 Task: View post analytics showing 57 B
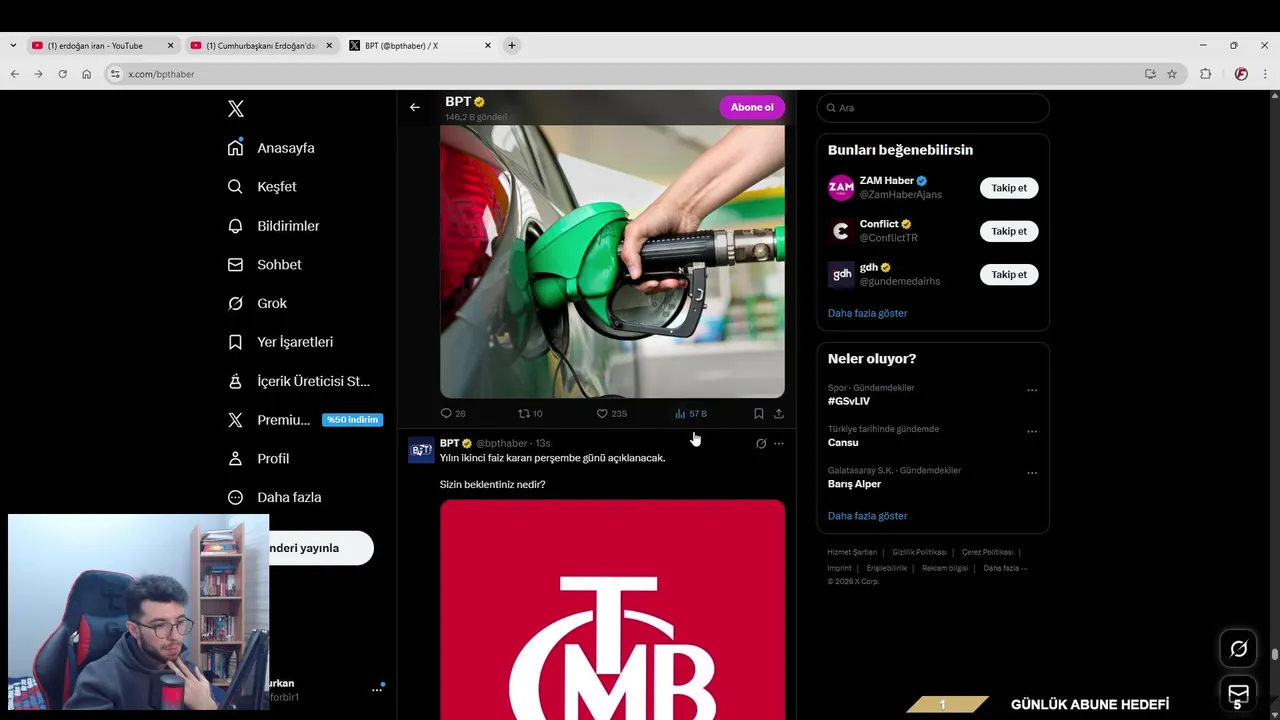point(690,413)
